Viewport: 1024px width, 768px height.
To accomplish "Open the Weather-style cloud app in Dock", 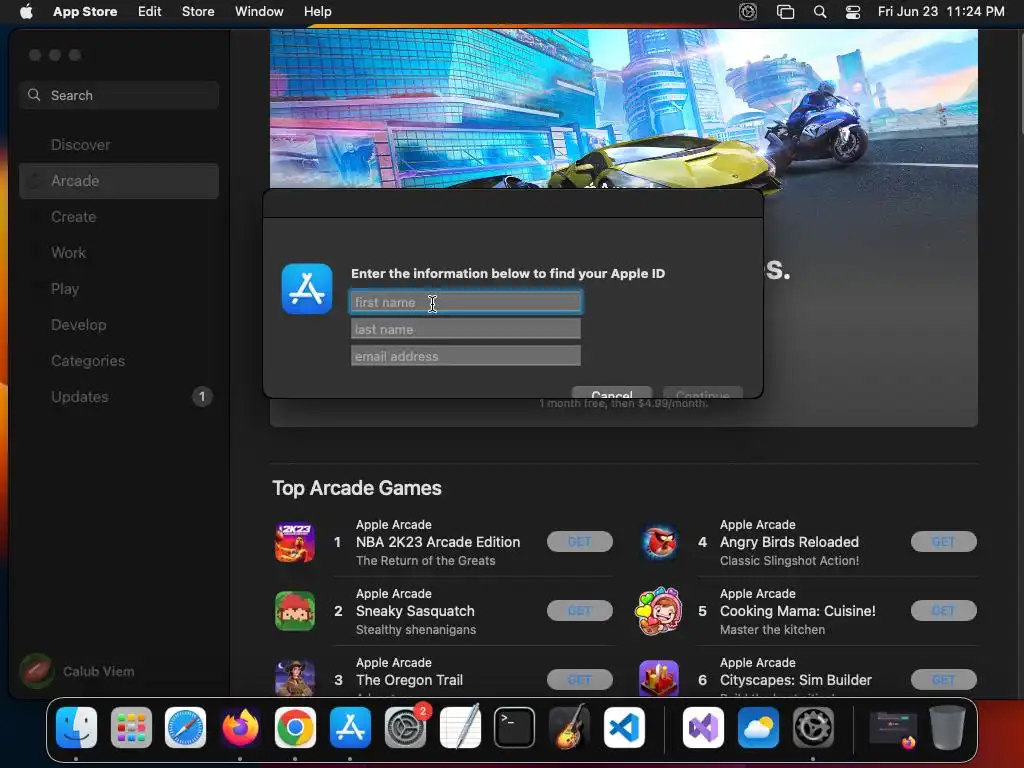I will 758,727.
